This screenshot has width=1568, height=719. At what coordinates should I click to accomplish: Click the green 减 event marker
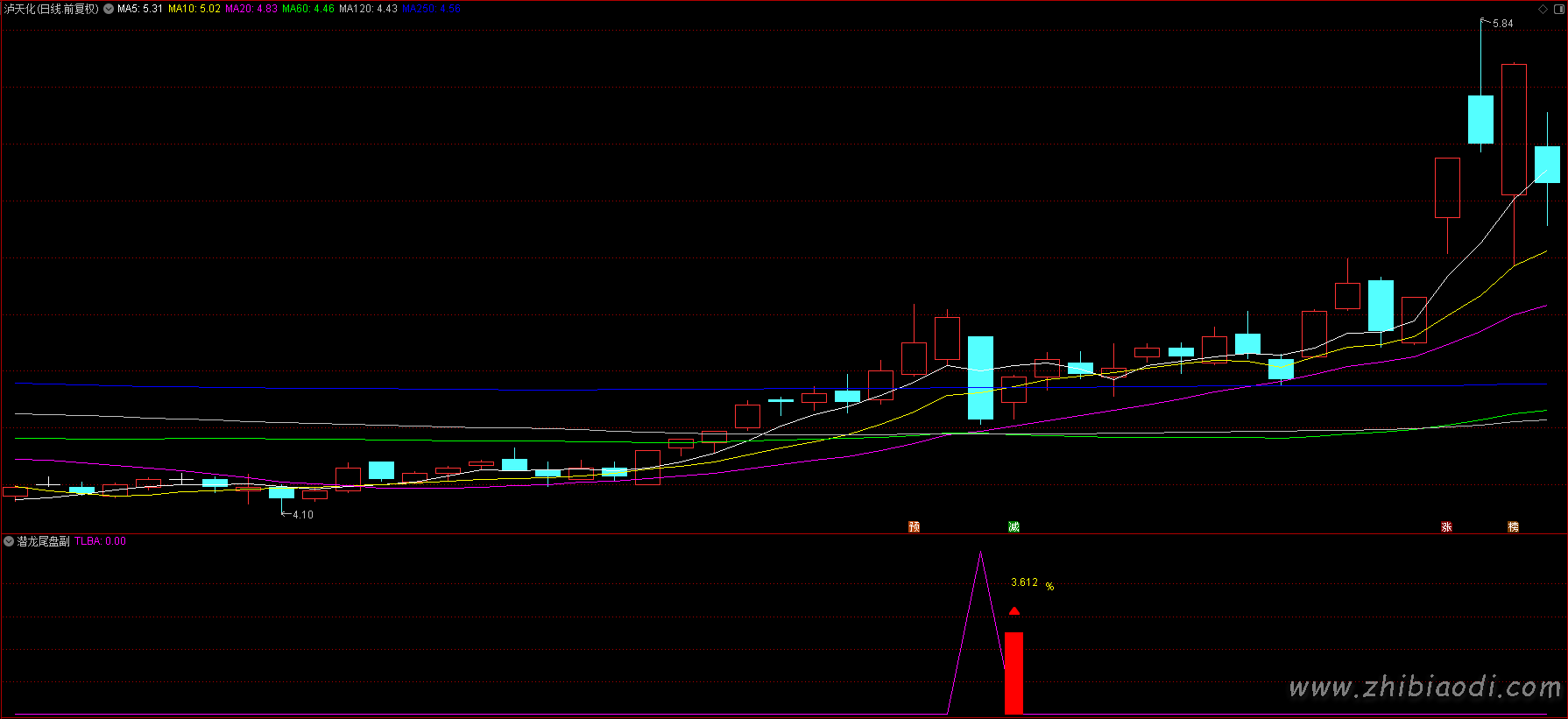(x=1014, y=526)
